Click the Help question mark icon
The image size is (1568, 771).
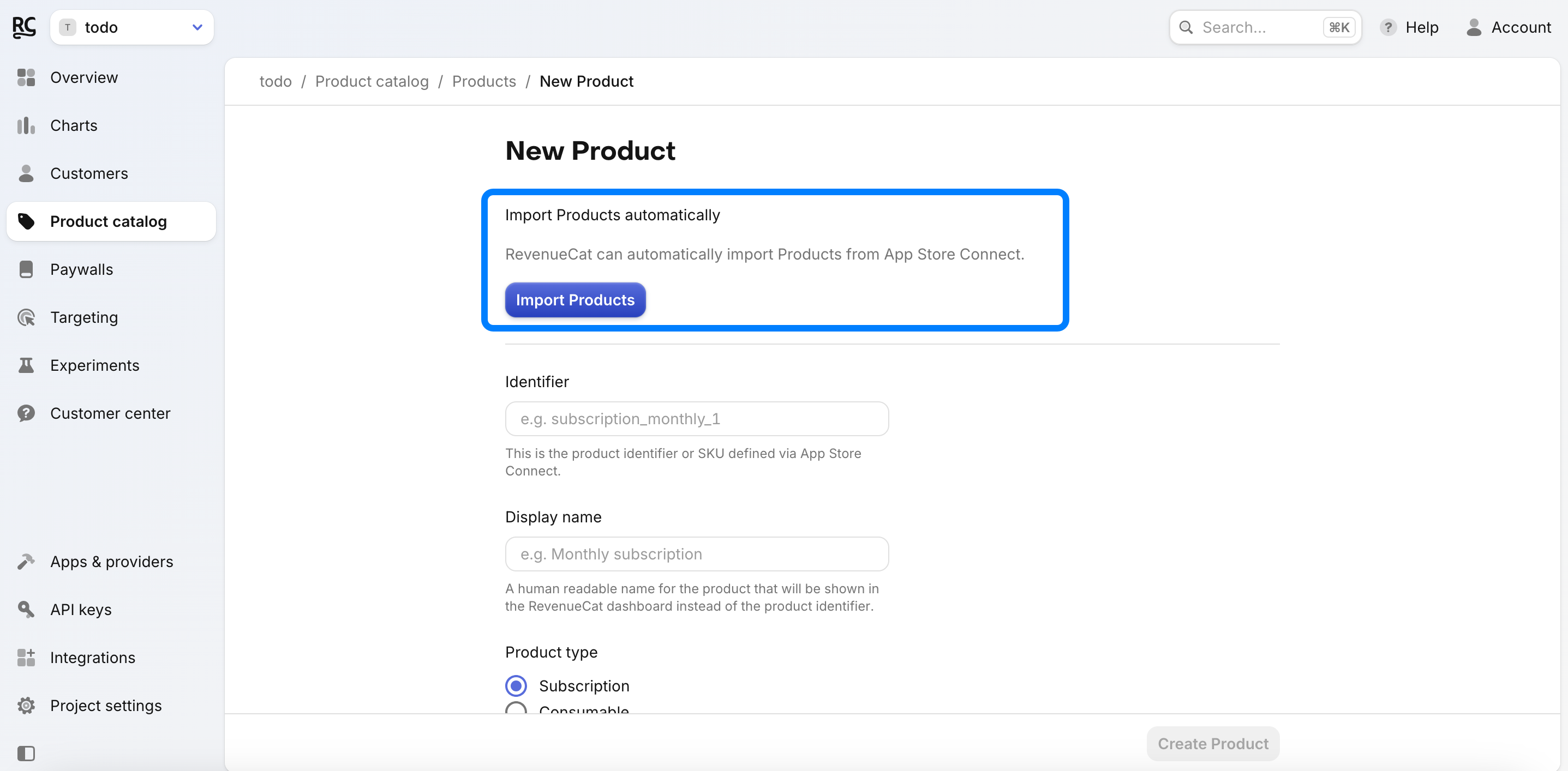pos(1388,27)
